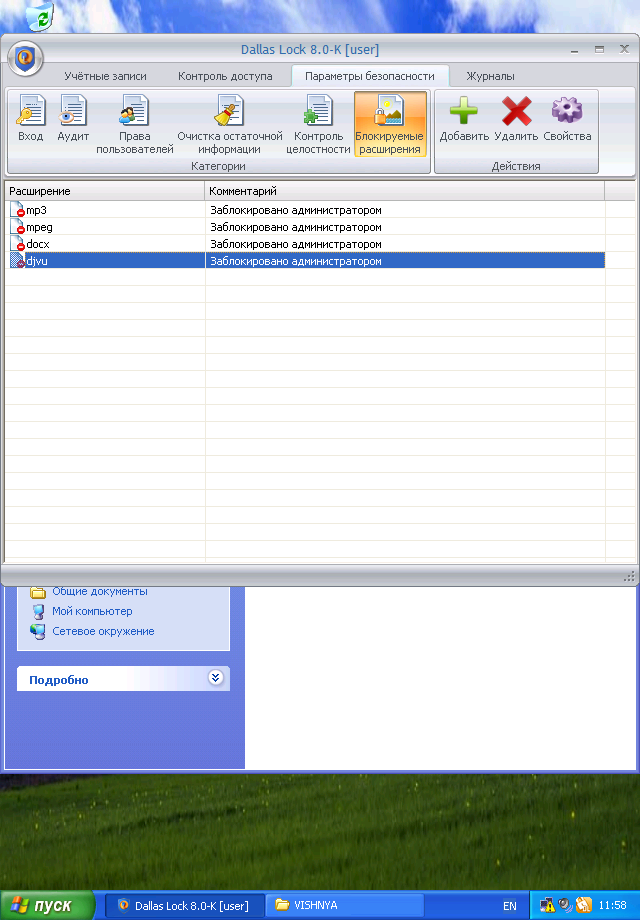Open the Аудит category

click(73, 119)
